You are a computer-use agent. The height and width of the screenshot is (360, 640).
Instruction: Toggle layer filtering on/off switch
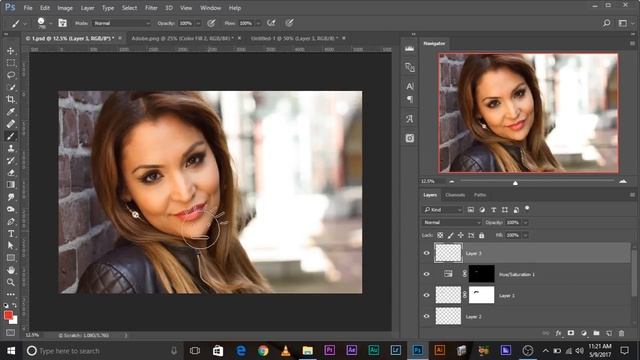click(527, 209)
